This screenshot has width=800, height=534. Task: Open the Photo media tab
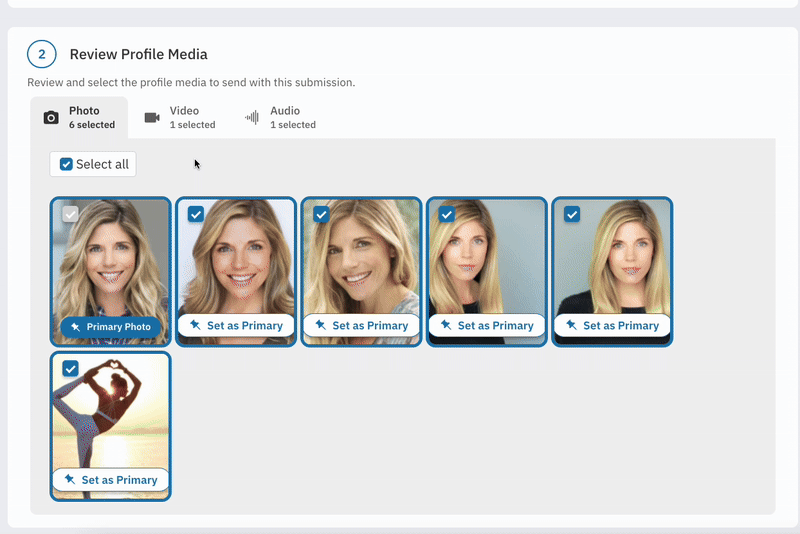pos(79,117)
